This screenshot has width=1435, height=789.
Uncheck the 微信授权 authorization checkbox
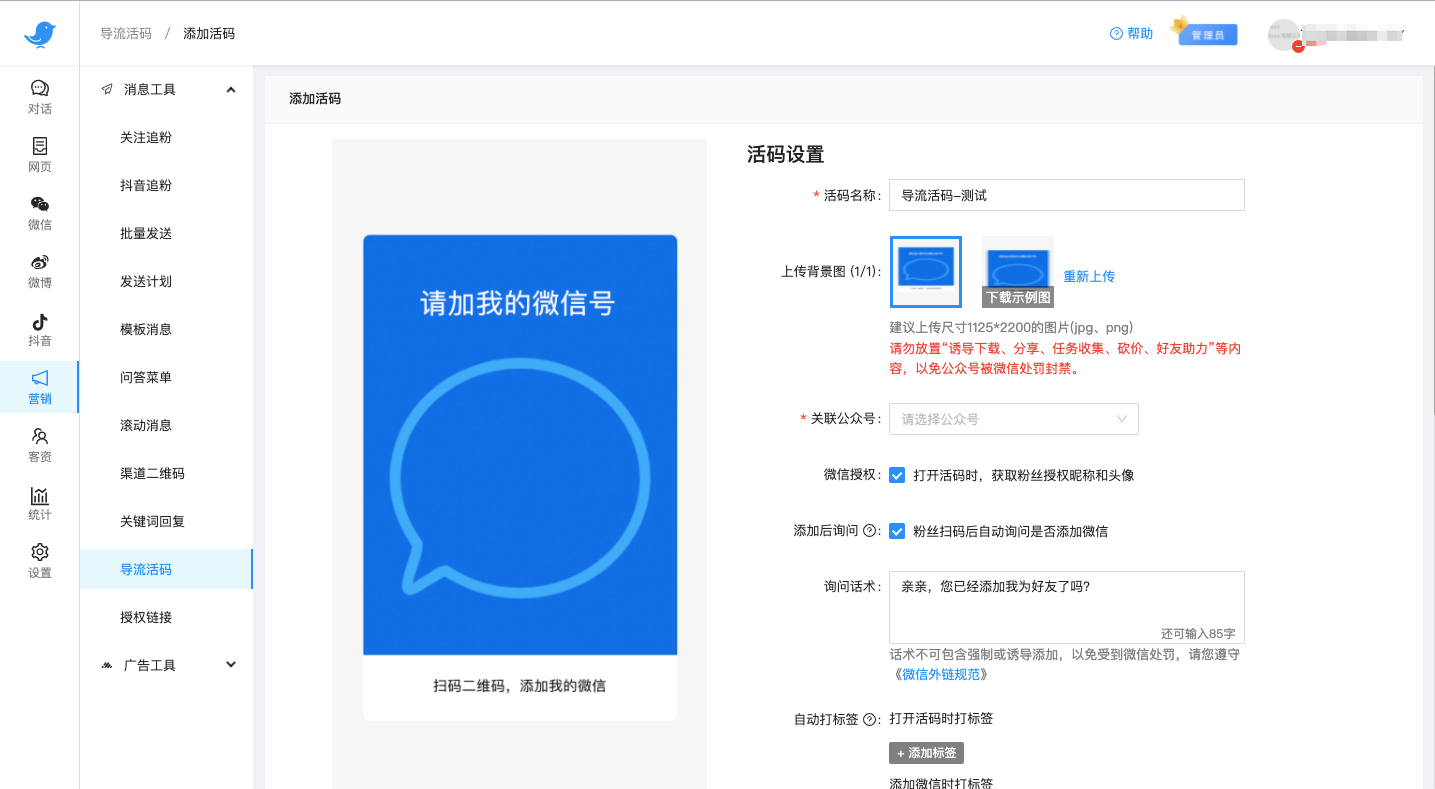pos(898,475)
